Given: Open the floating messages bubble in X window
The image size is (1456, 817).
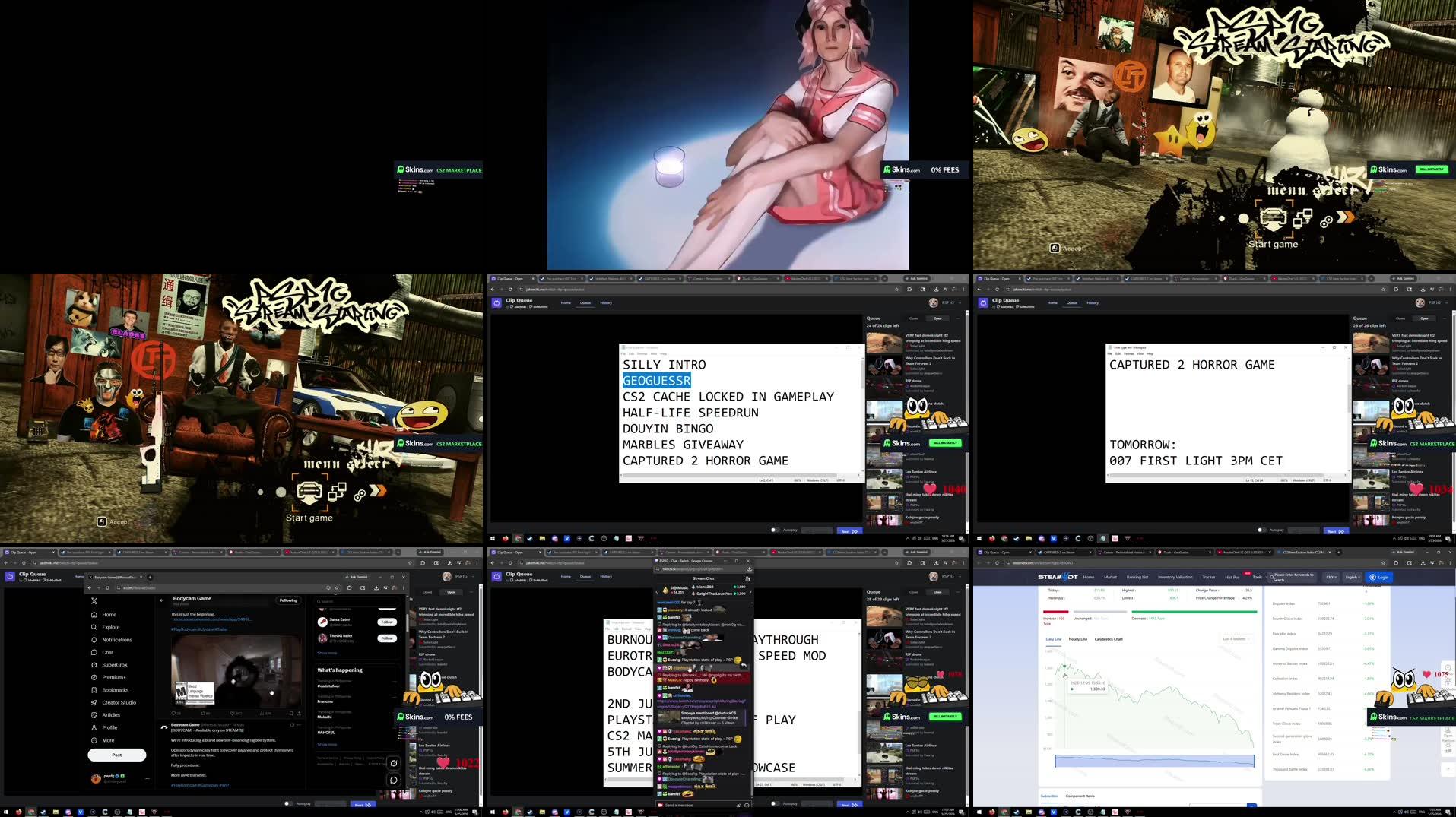Looking at the screenshot, I should 393,780.
